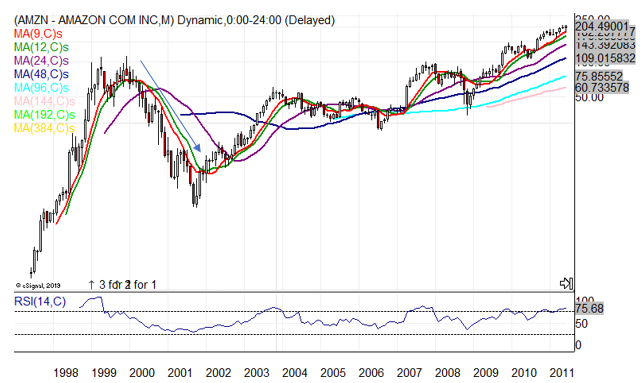Click the 2008 year label
Viewport: 640px width, 383px height.
click(447, 372)
